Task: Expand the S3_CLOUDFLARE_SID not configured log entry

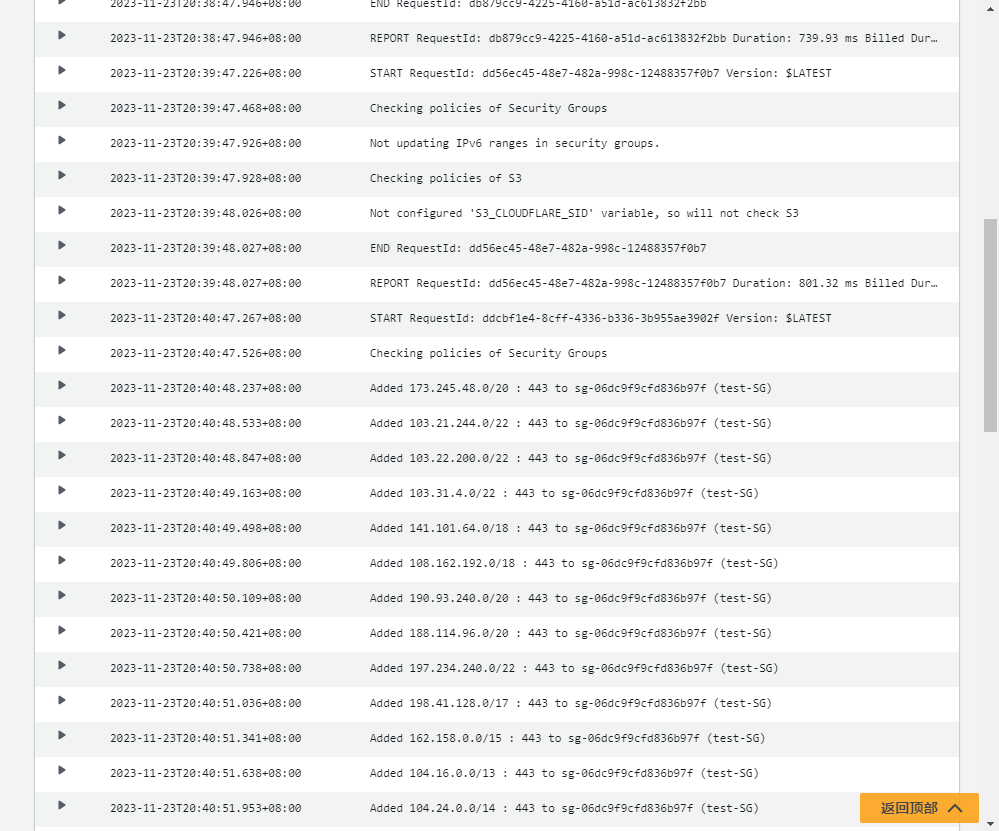Action: coord(62,210)
